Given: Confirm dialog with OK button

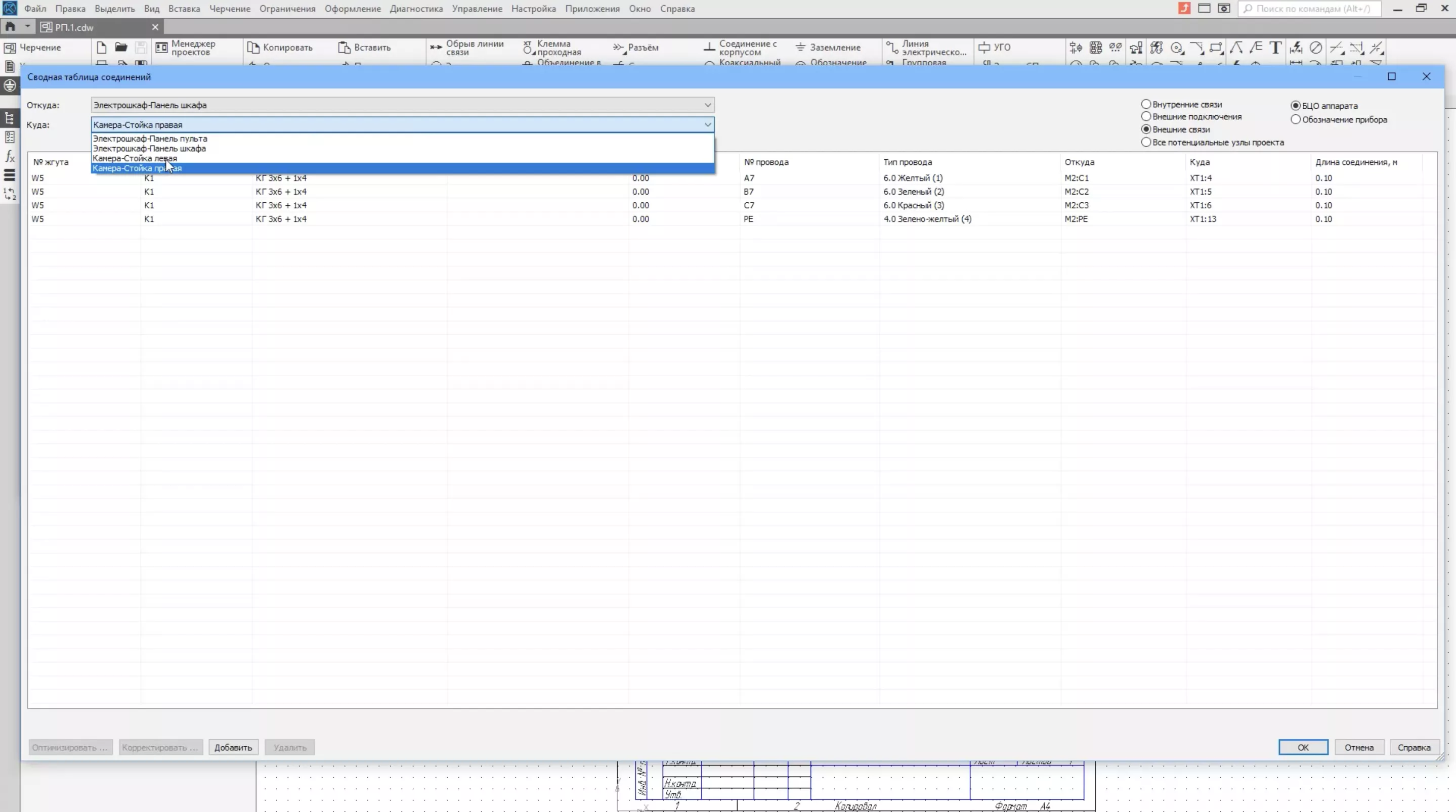Looking at the screenshot, I should click(x=1302, y=747).
